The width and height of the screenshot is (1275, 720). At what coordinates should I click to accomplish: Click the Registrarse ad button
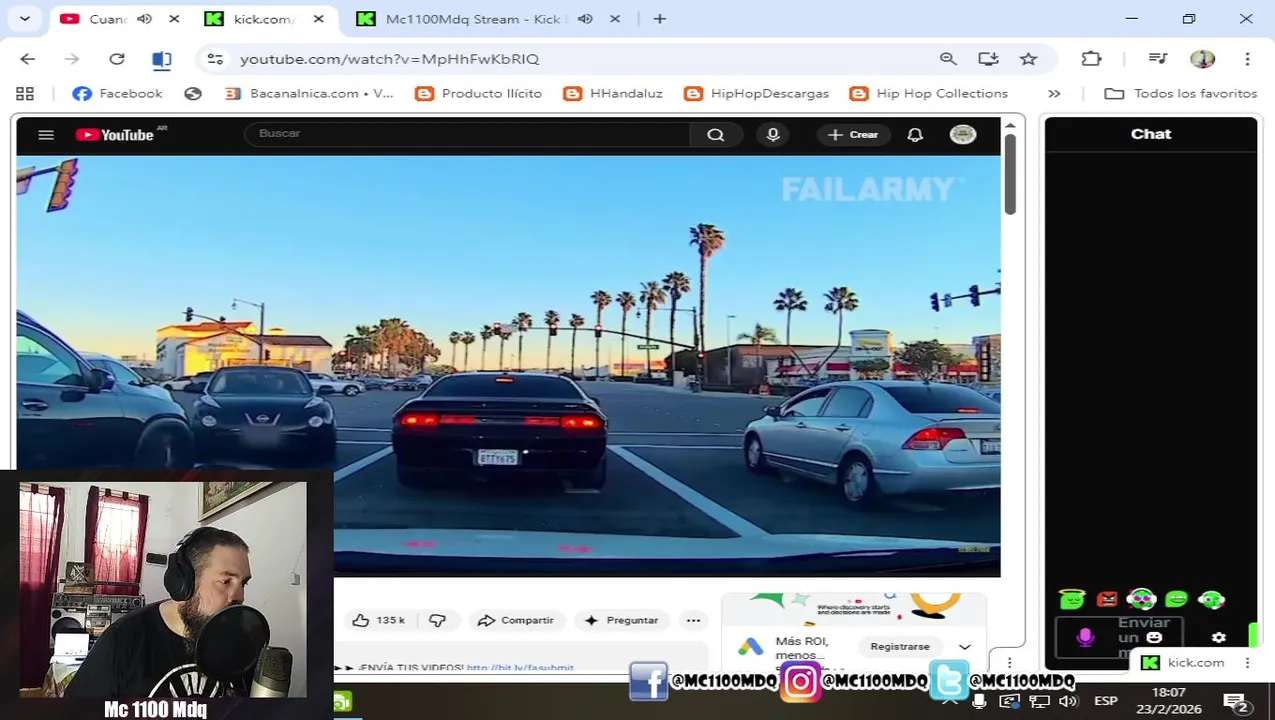[x=900, y=647]
